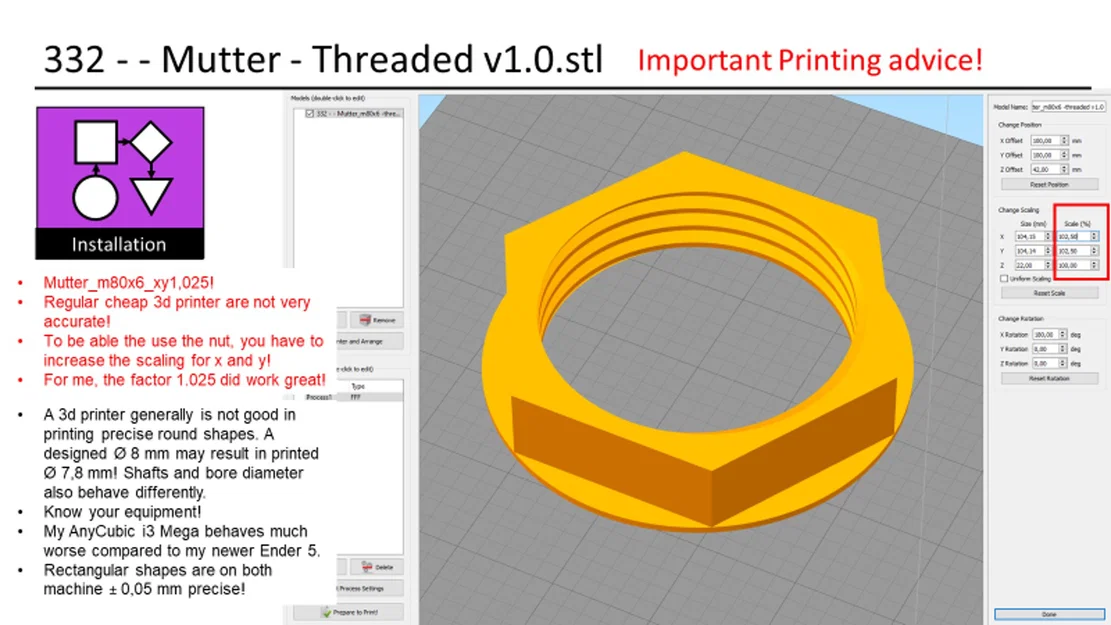The image size is (1111, 625).
Task: Click the 'Know your equipment!' bullet text
Action: (122, 512)
